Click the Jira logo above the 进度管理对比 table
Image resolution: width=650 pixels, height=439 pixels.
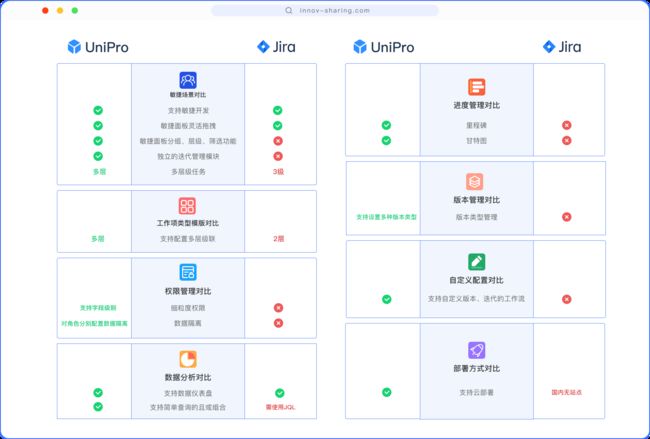[562, 47]
